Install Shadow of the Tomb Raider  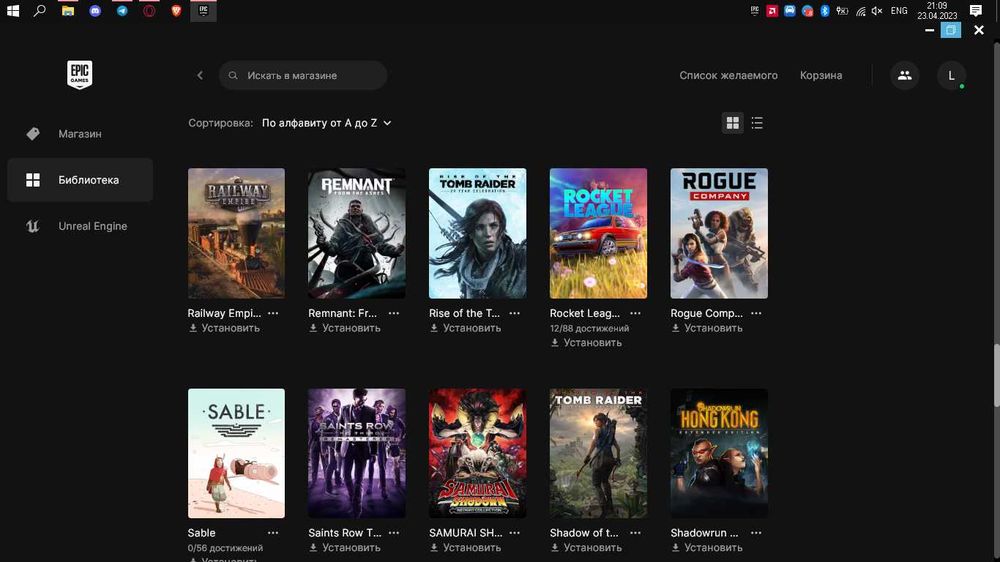585,547
